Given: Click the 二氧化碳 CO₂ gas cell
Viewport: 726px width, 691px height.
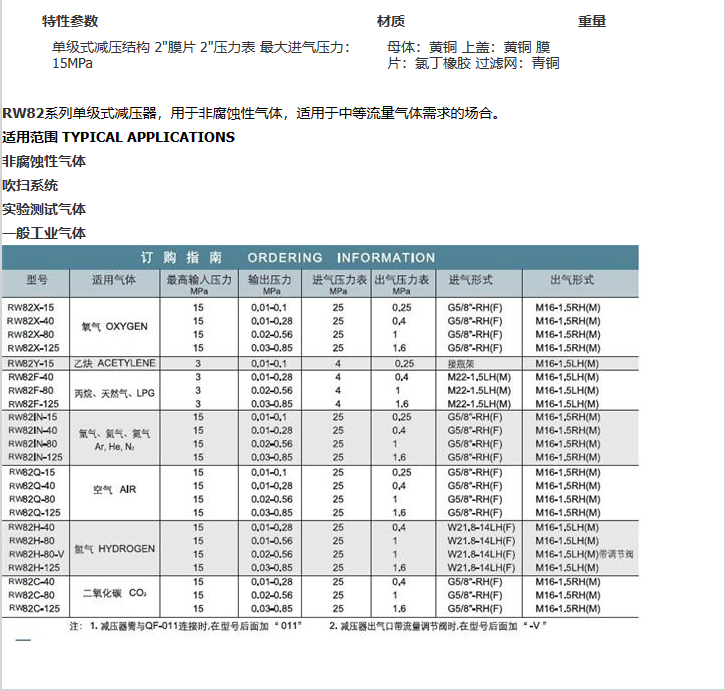Looking at the screenshot, I should 114,593.
